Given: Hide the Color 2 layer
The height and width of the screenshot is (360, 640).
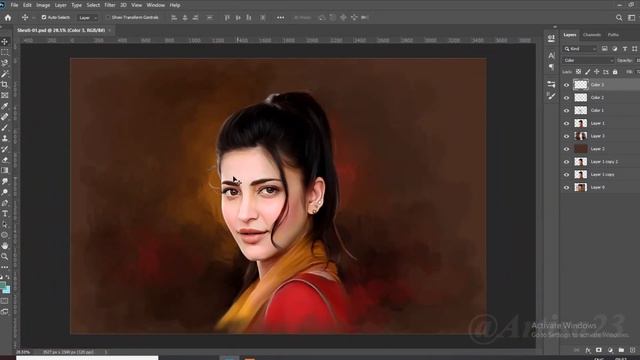Looking at the screenshot, I should (567, 98).
